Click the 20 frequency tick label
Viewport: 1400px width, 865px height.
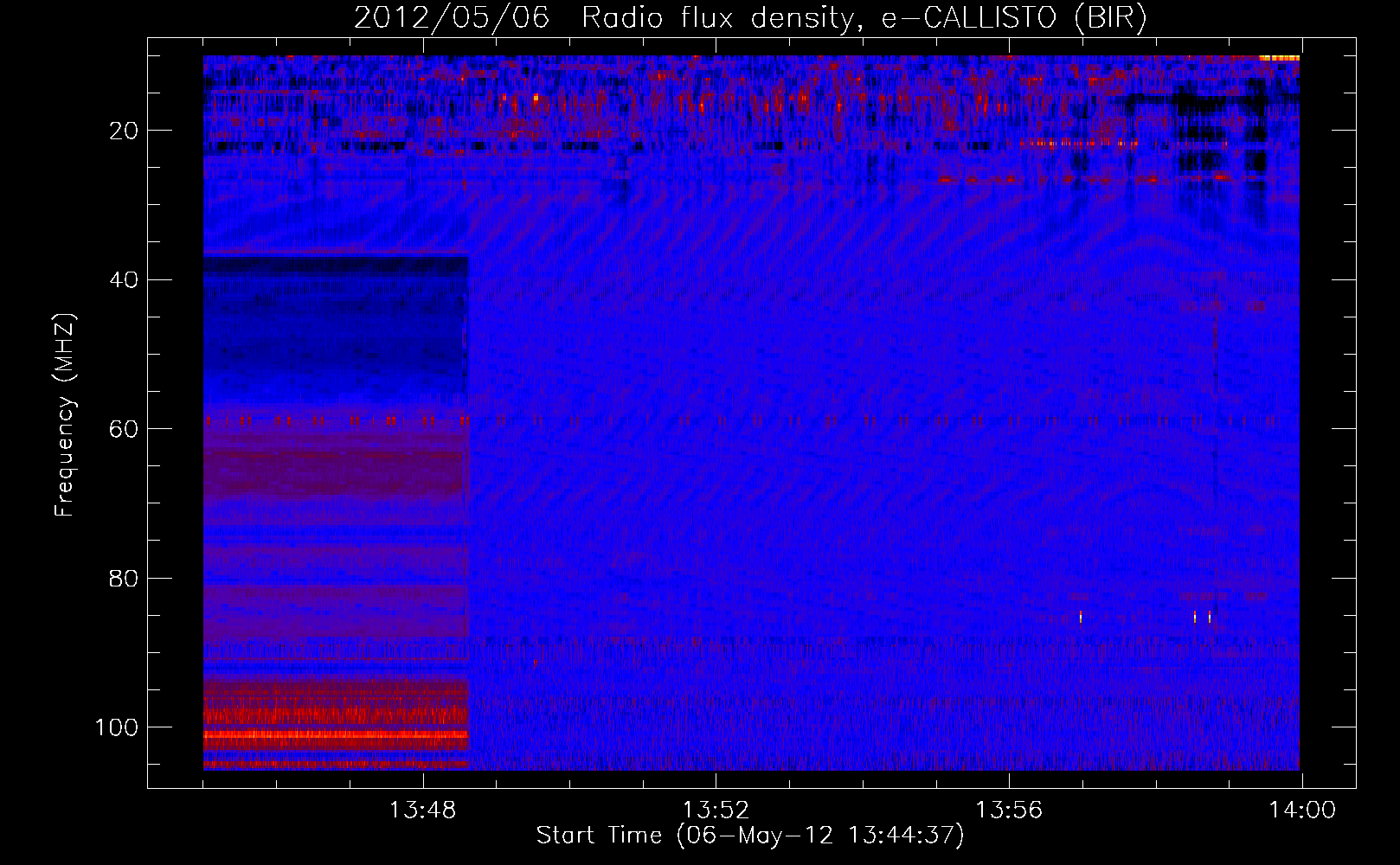(x=124, y=131)
